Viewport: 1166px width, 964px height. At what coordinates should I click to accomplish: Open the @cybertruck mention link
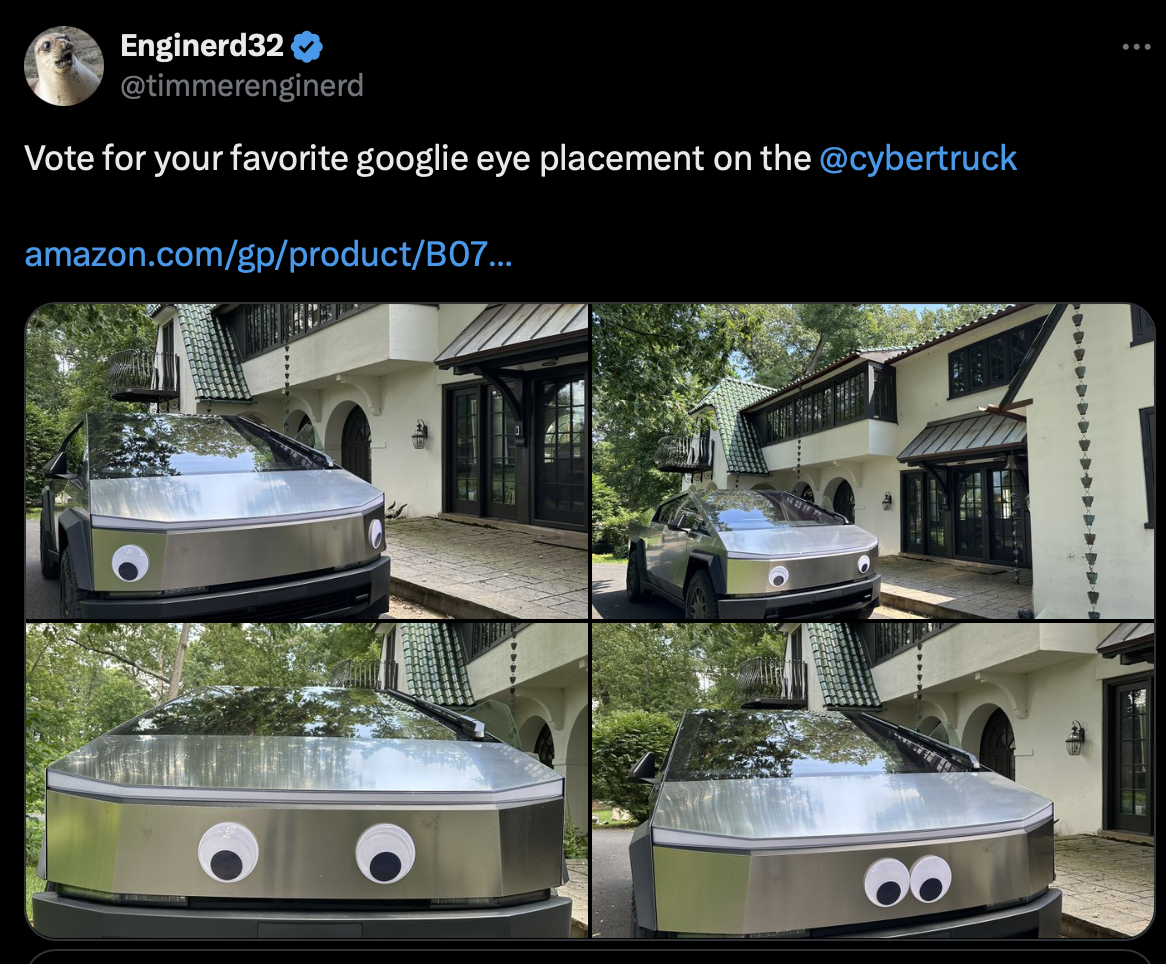918,158
